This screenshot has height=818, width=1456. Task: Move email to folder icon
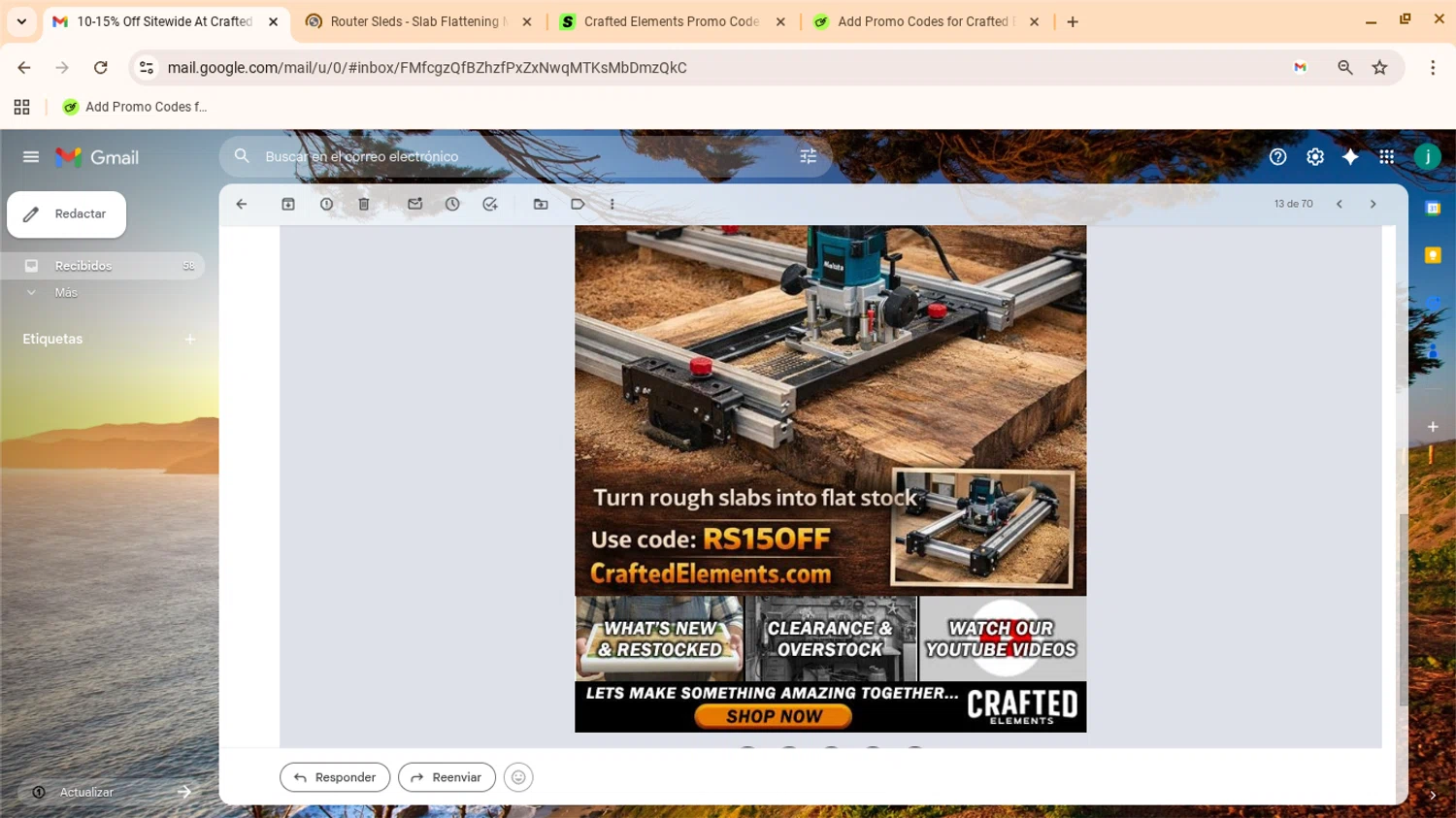point(541,205)
